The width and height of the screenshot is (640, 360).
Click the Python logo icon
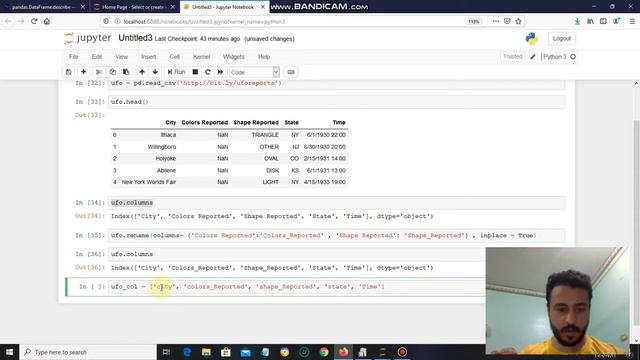(x=531, y=38)
